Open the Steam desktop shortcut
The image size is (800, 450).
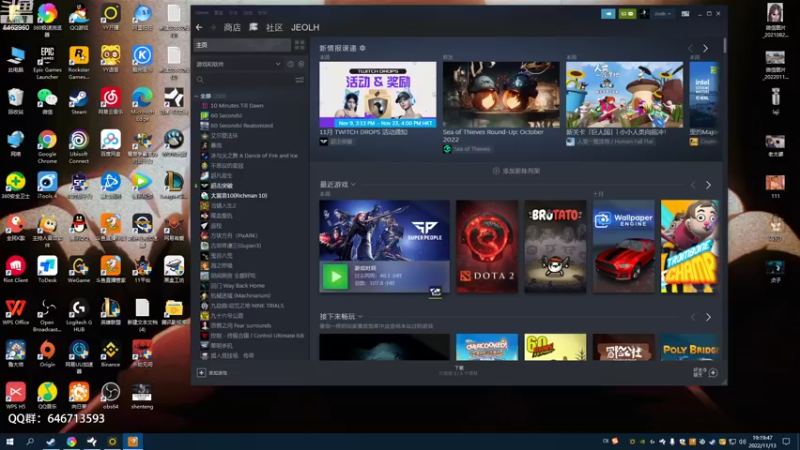coord(79,102)
